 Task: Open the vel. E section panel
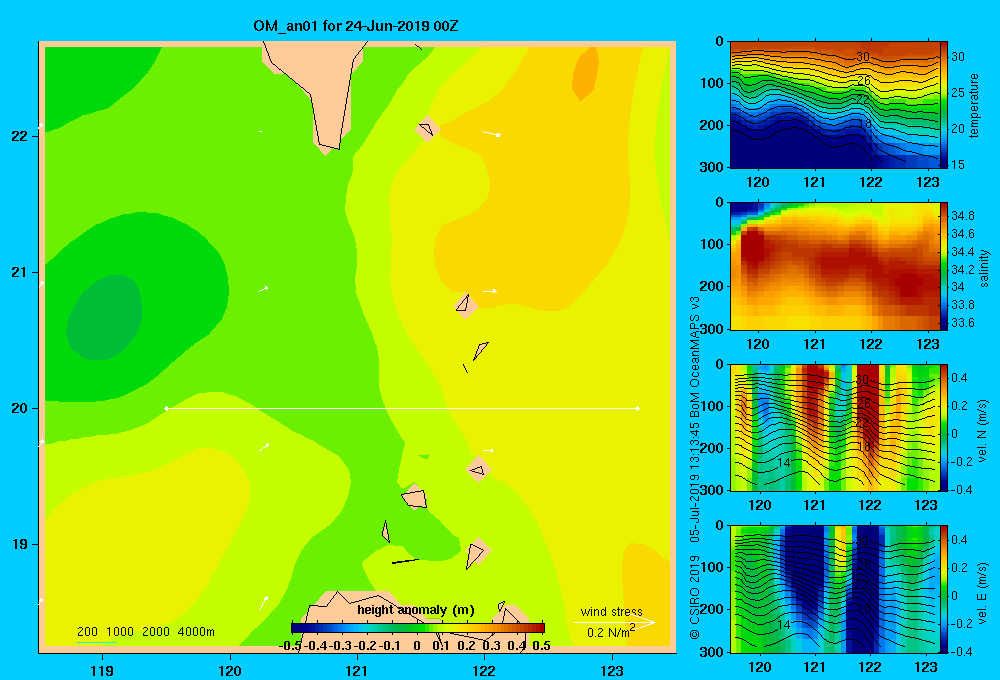click(x=835, y=589)
